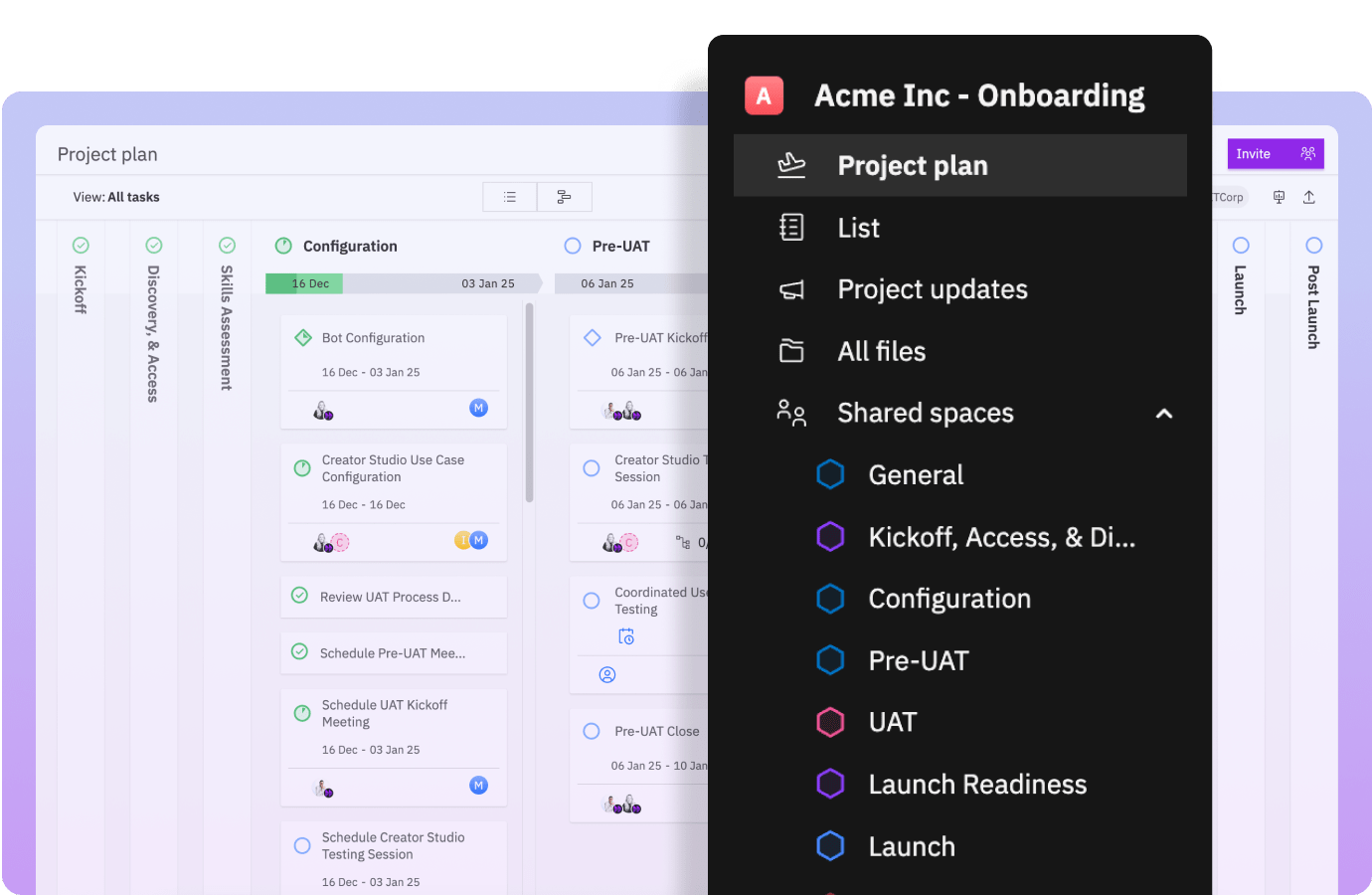This screenshot has width=1372, height=895.
Task: Expand the collapsed Skills Assessment column
Action: [227, 327]
